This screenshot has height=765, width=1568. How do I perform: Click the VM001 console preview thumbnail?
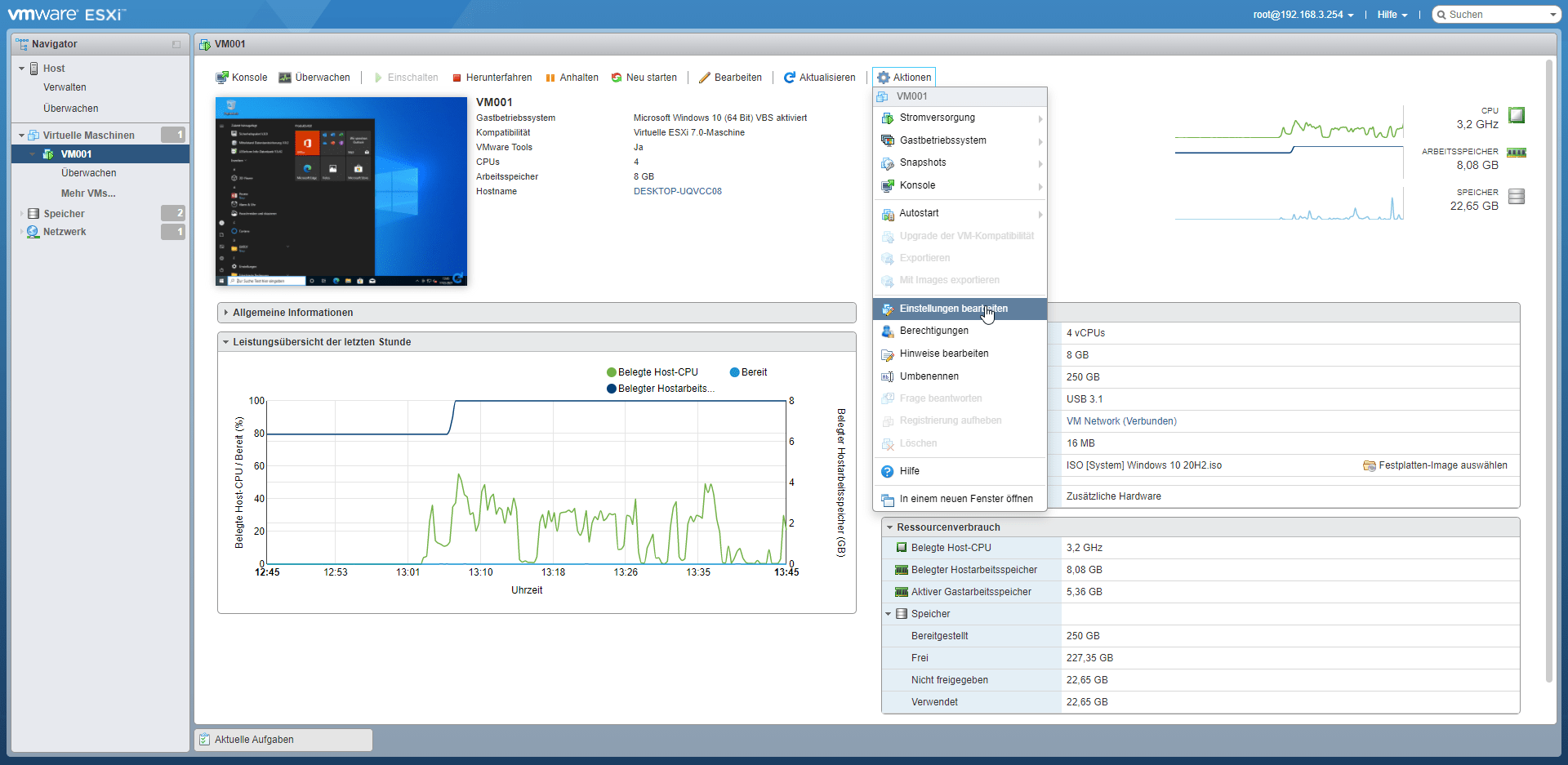coord(341,191)
